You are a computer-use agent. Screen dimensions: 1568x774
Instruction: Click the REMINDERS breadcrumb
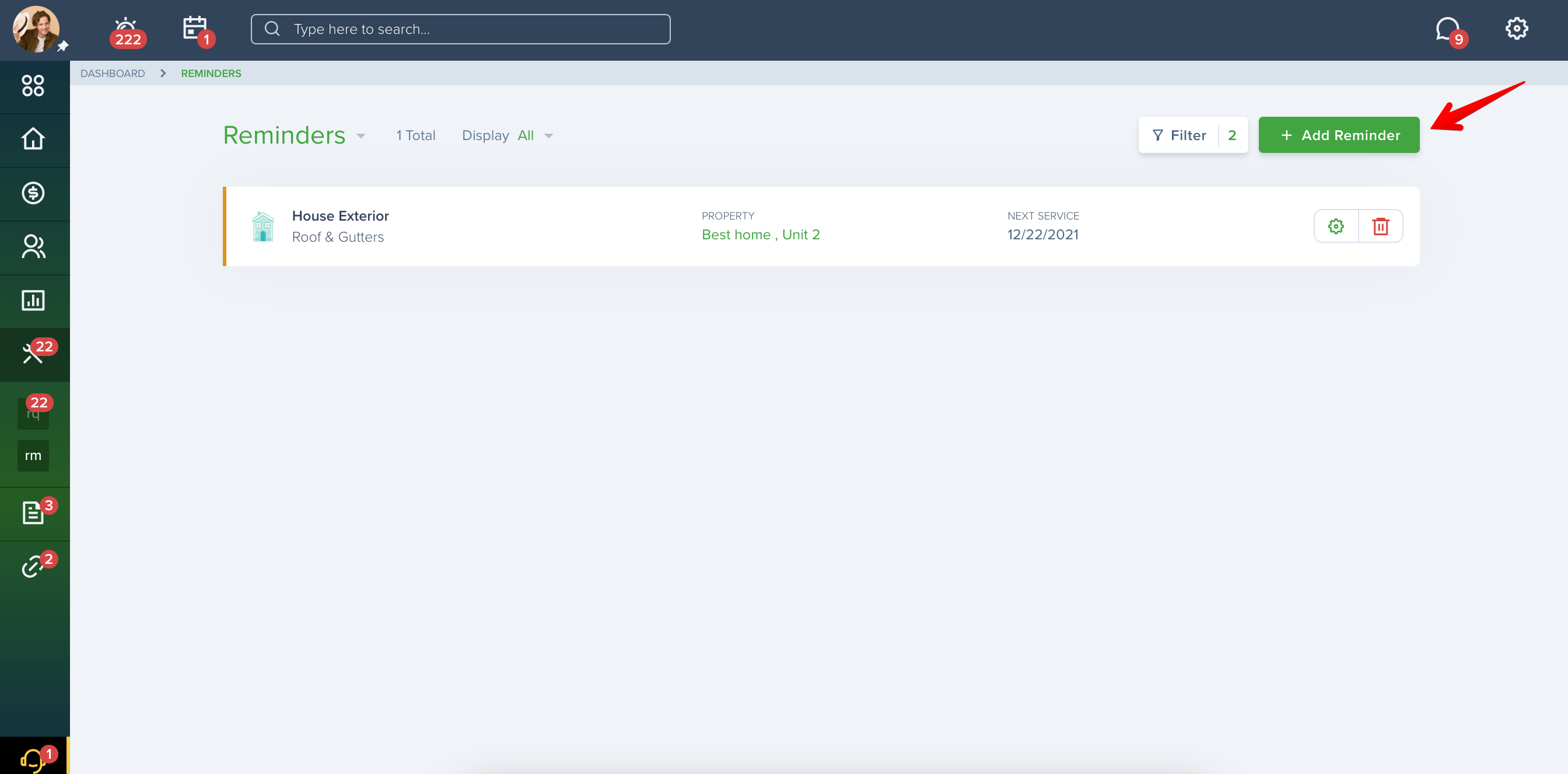point(211,73)
